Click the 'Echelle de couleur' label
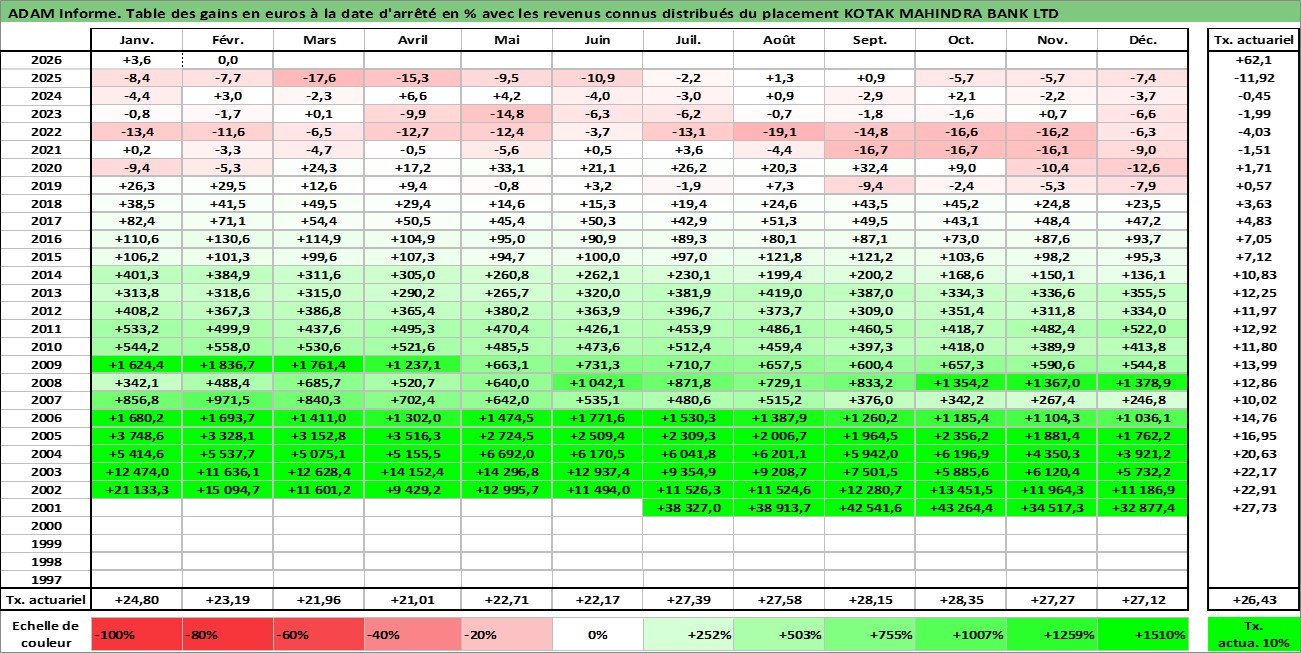This screenshot has width=1301, height=653. pyautogui.click(x=45, y=634)
